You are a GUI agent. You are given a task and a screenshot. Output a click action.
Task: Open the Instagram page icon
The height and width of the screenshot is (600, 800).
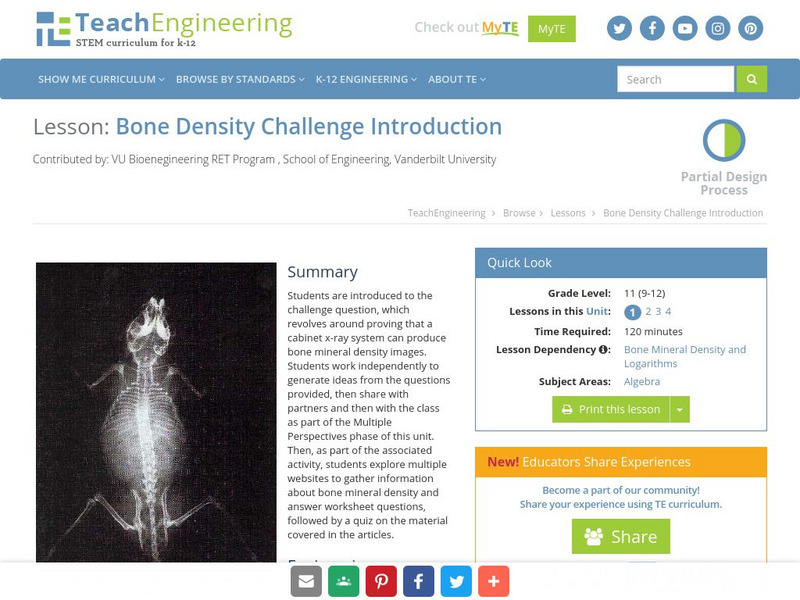coord(716,29)
